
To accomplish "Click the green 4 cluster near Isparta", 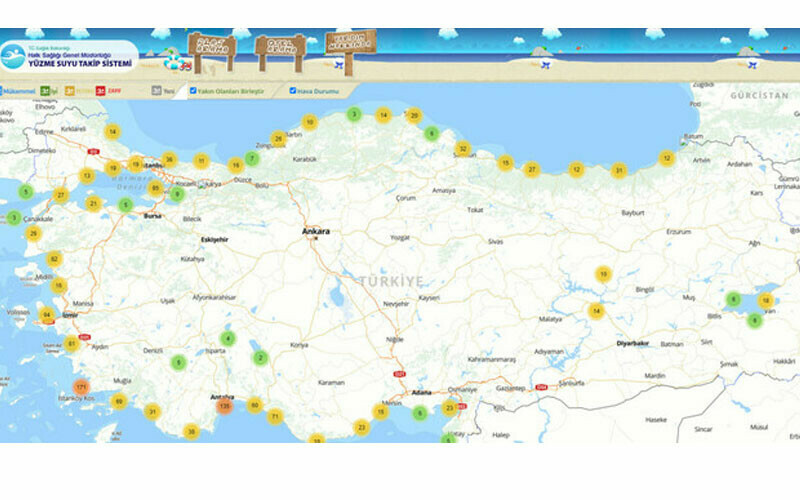I will click(228, 339).
